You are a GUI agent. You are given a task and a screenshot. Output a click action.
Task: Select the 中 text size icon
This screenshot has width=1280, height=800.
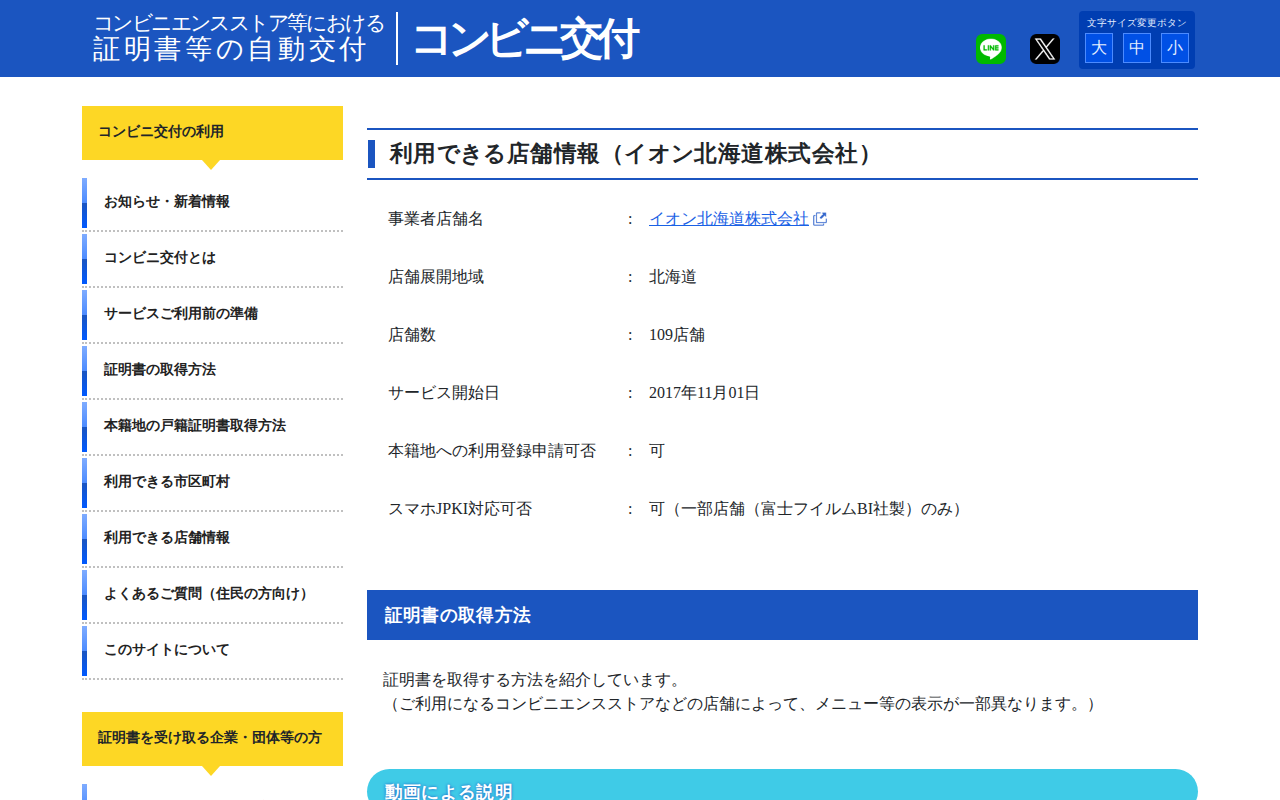[x=1136, y=47]
